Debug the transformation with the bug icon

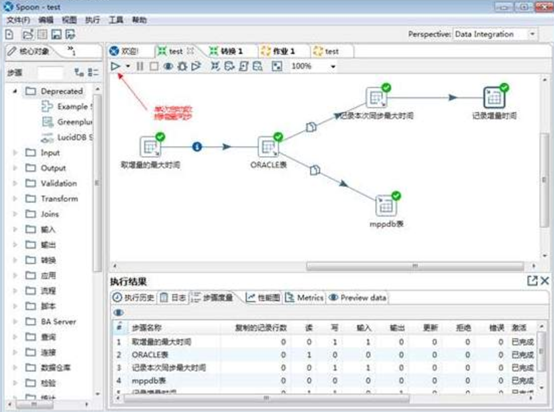(182, 66)
